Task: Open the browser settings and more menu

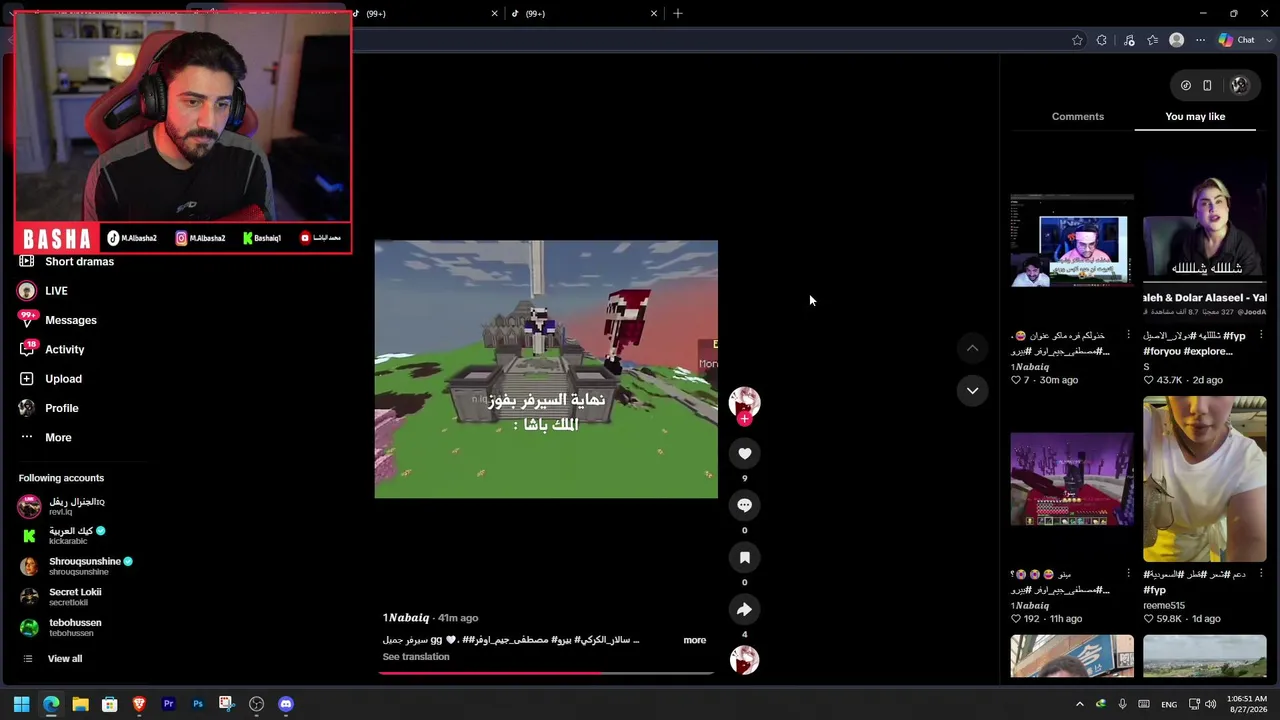Action: 1201,40
